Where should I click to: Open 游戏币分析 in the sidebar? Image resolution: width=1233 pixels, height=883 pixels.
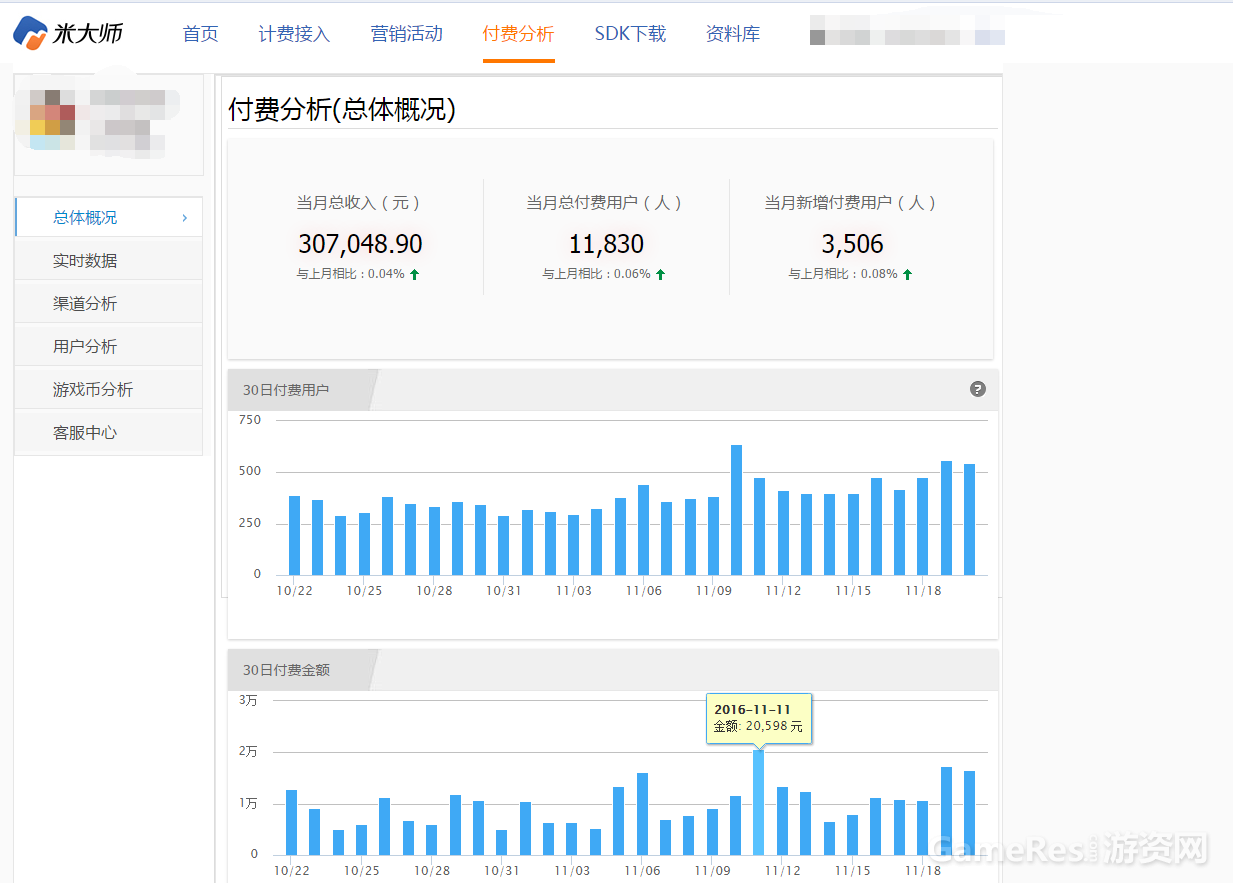point(109,389)
